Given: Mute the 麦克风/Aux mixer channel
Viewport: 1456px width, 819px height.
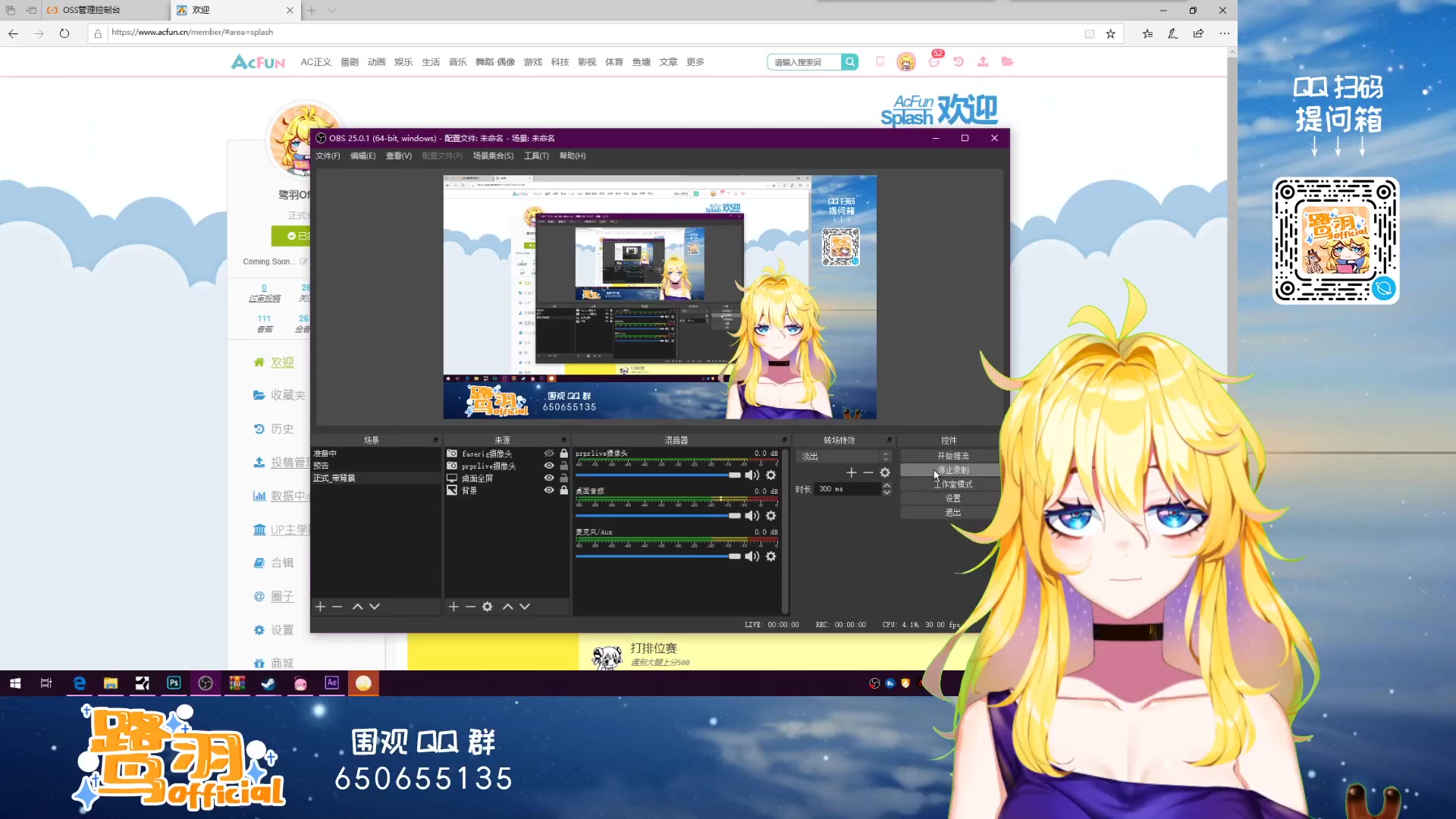Looking at the screenshot, I should (752, 557).
